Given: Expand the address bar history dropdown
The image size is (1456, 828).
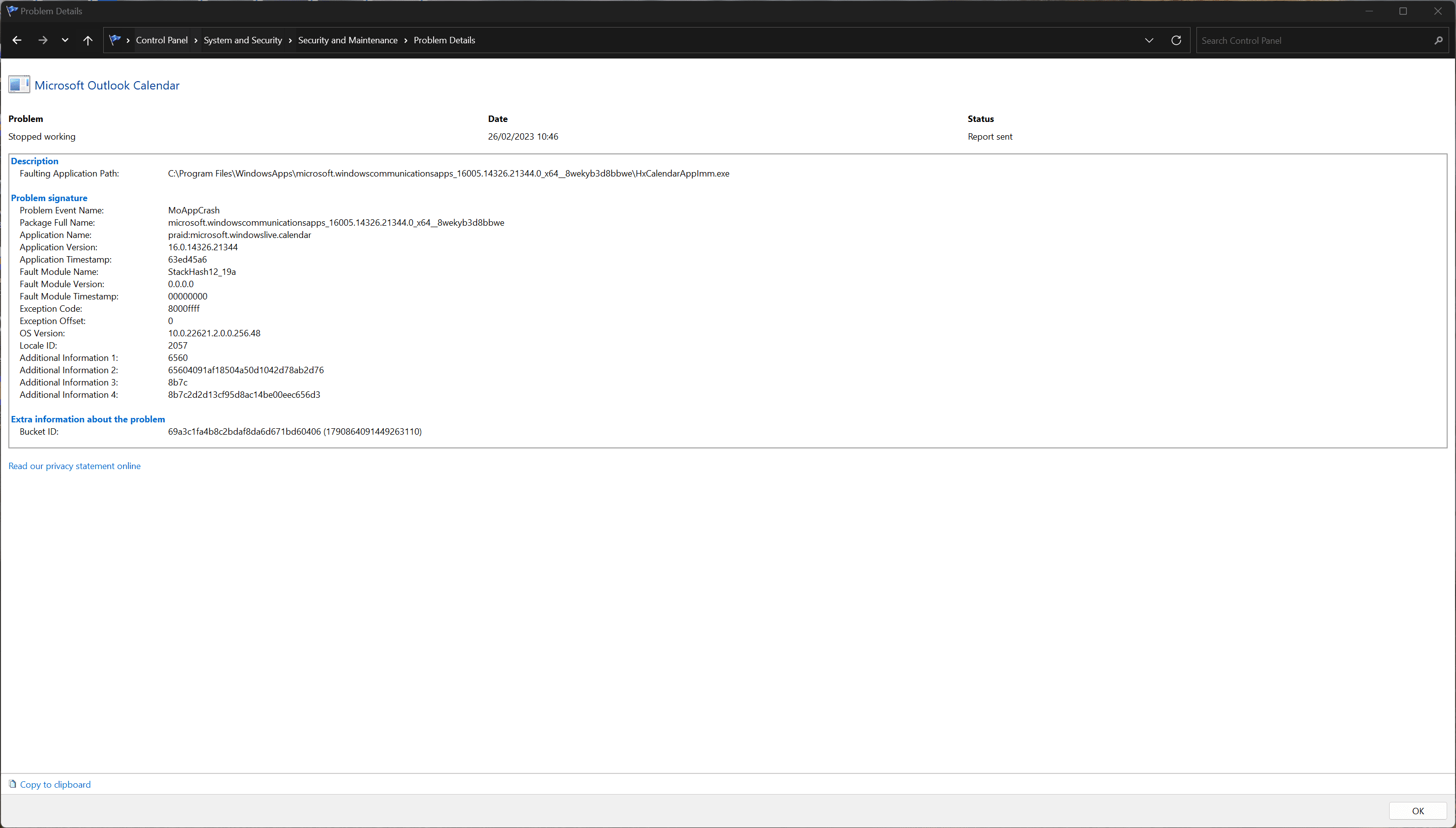Looking at the screenshot, I should (x=1149, y=40).
